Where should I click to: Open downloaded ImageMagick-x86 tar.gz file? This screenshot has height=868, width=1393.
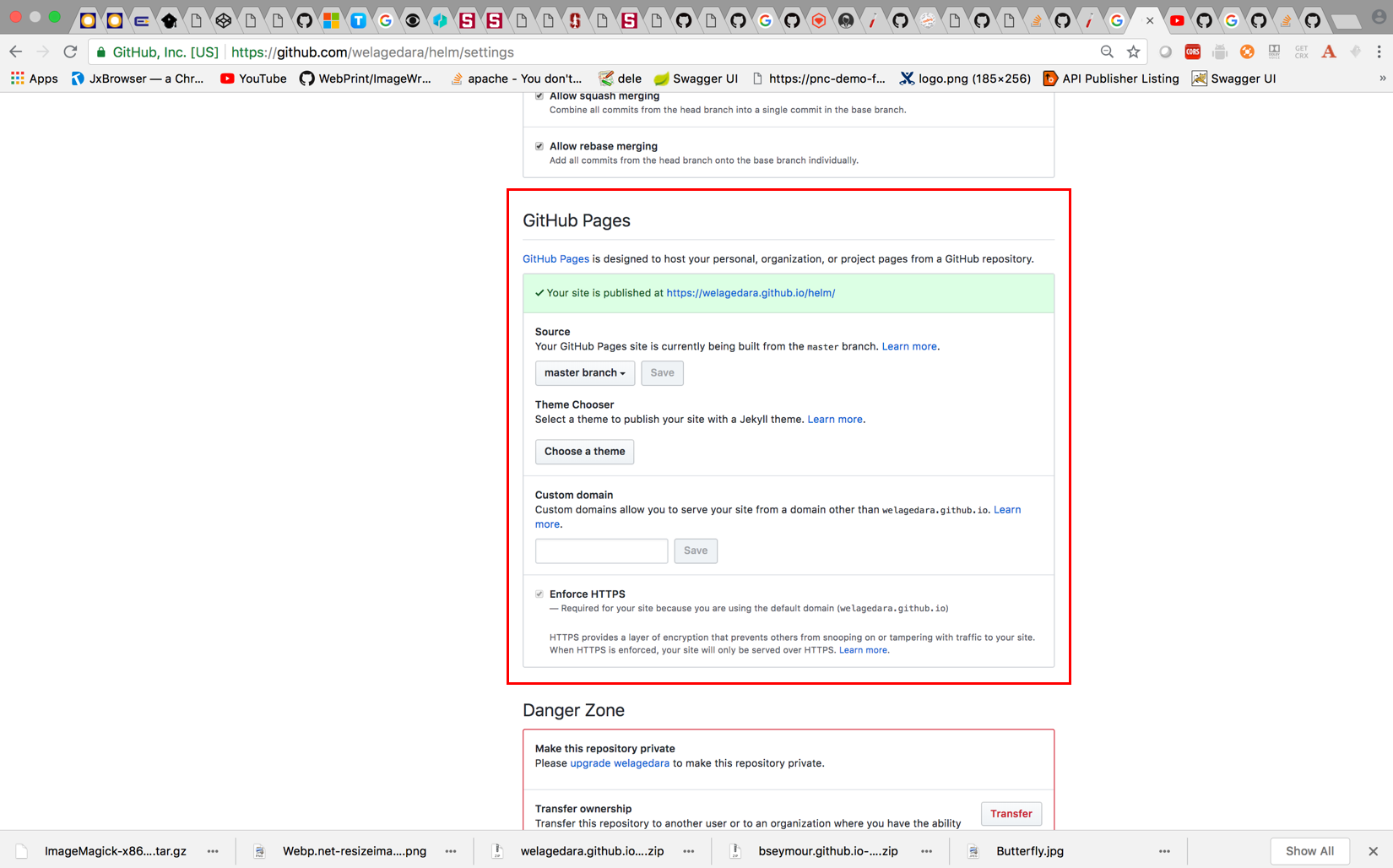102,851
